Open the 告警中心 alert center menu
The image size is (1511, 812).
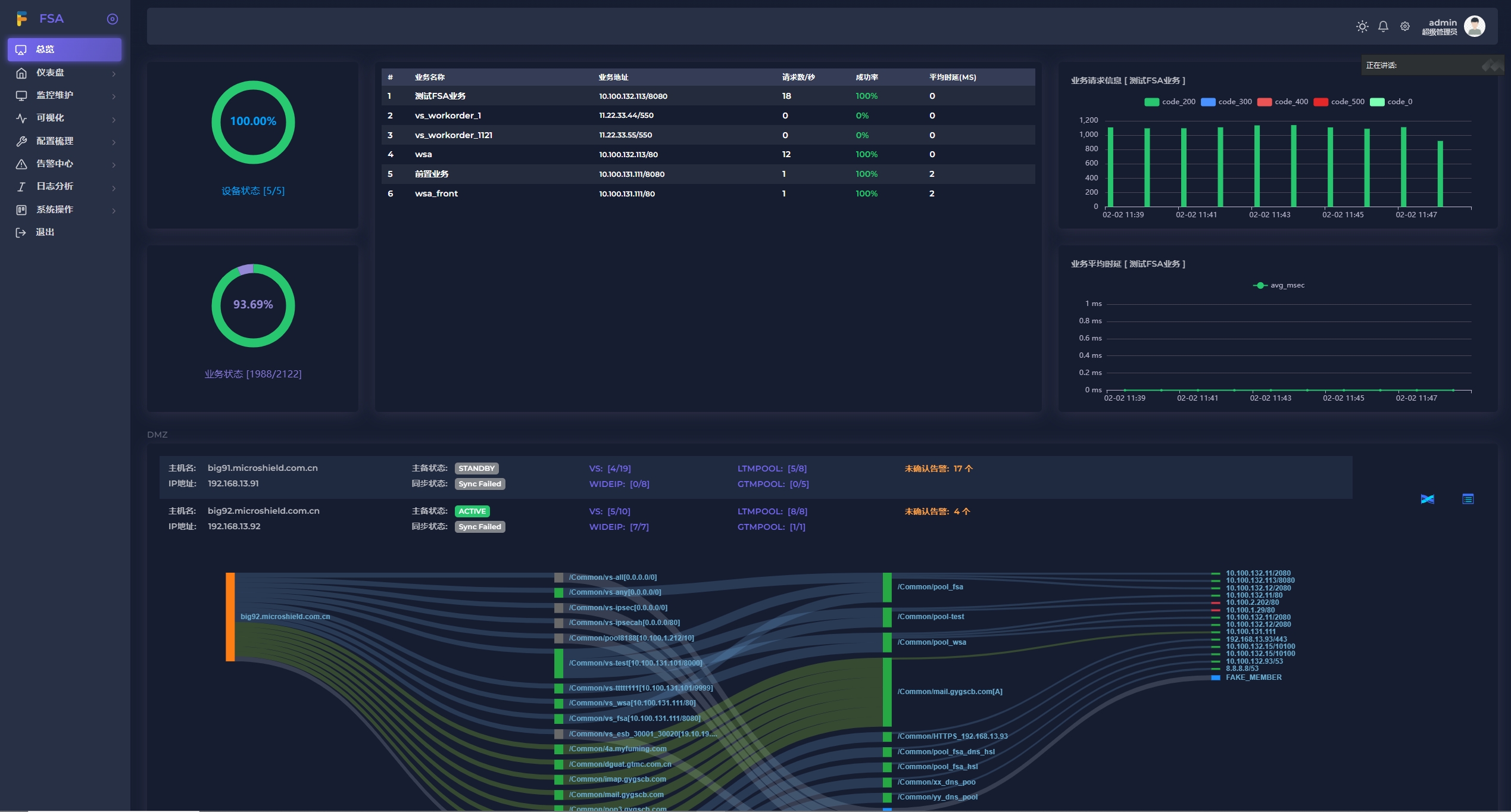coord(64,164)
